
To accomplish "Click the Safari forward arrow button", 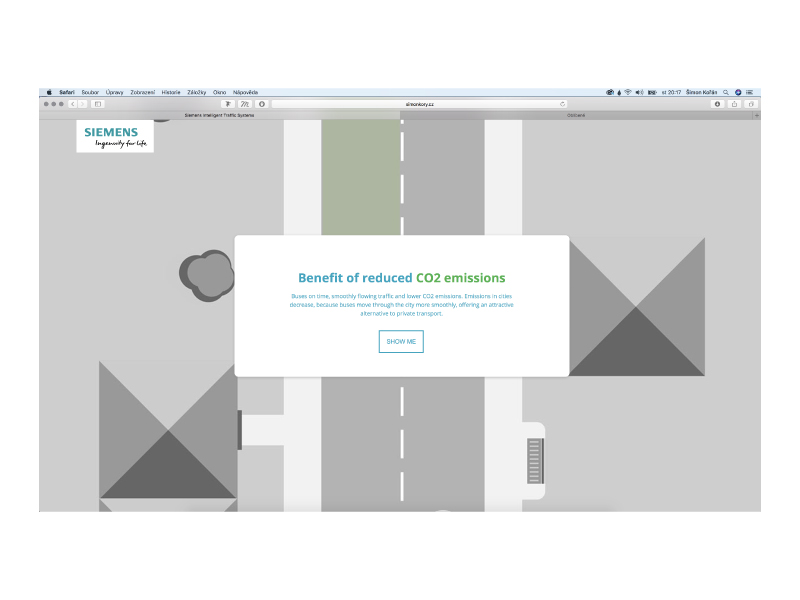I will [x=83, y=103].
